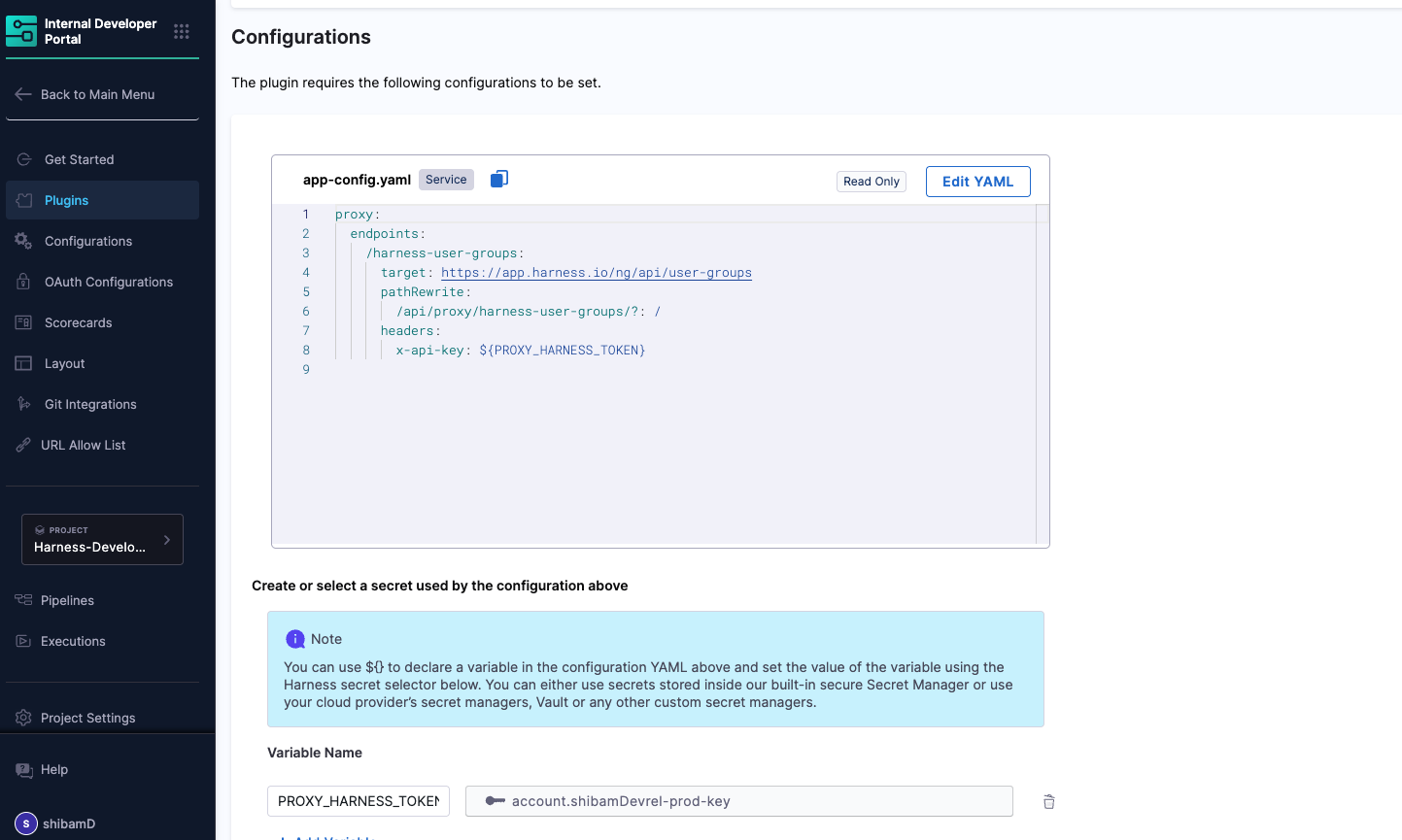Click the Git Integrations branch icon
Image resolution: width=1402 pixels, height=840 pixels.
click(x=24, y=404)
